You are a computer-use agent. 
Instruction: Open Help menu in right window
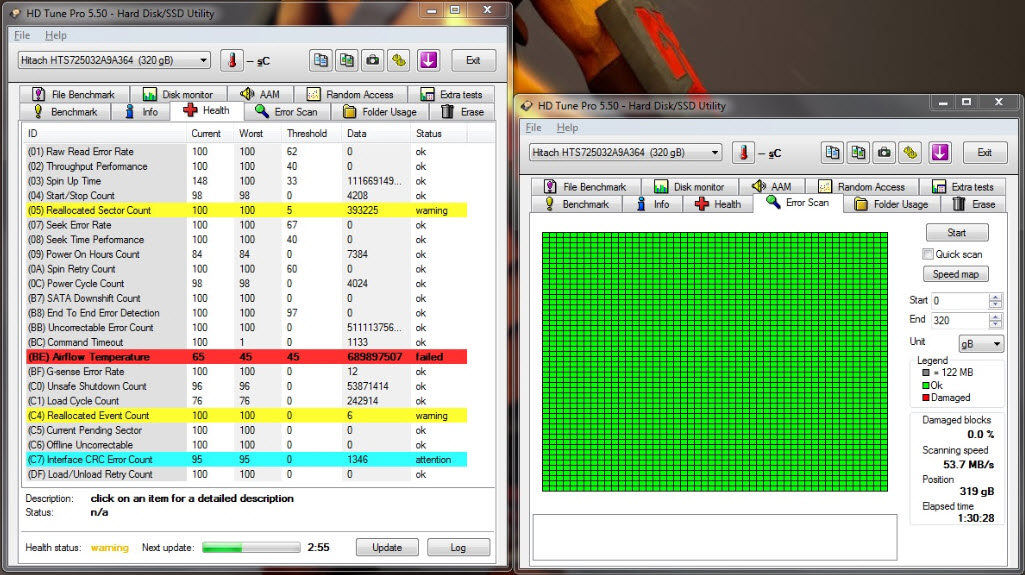(x=567, y=127)
